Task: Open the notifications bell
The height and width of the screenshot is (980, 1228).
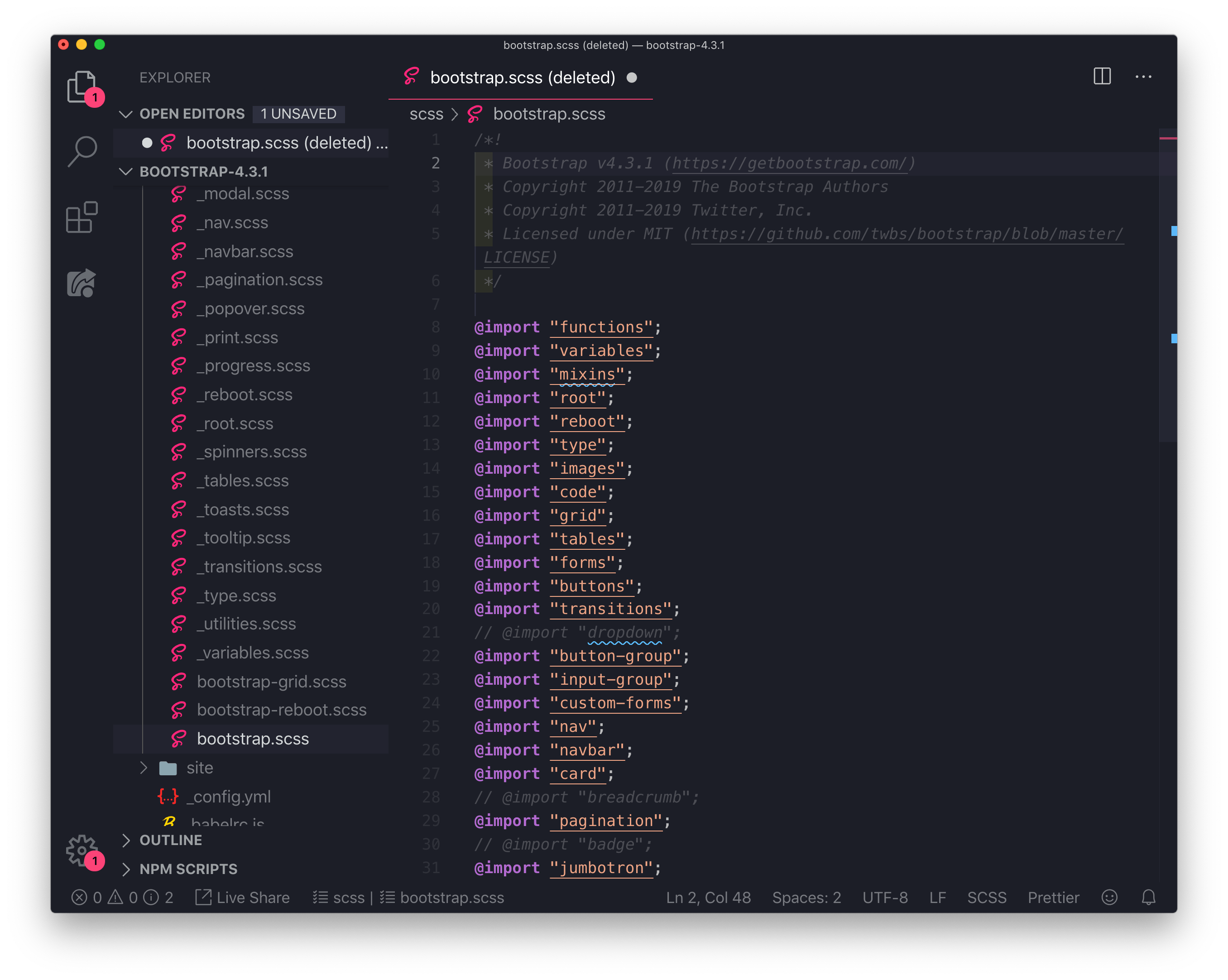Action: (1148, 898)
